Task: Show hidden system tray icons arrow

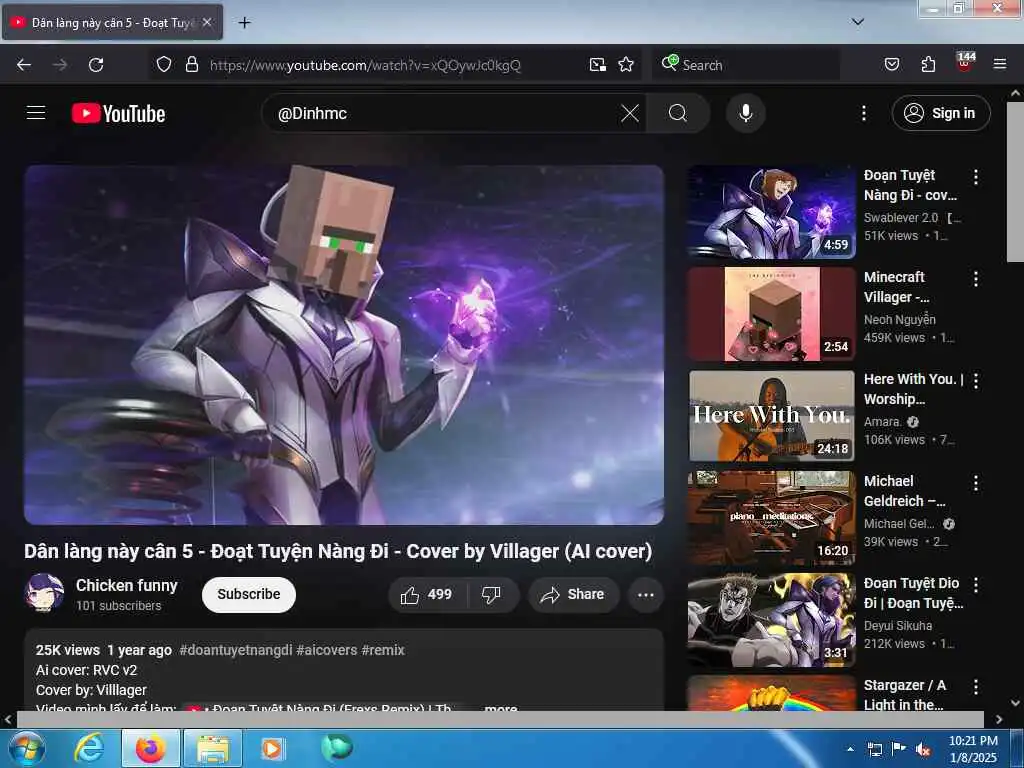Action: tap(850, 749)
